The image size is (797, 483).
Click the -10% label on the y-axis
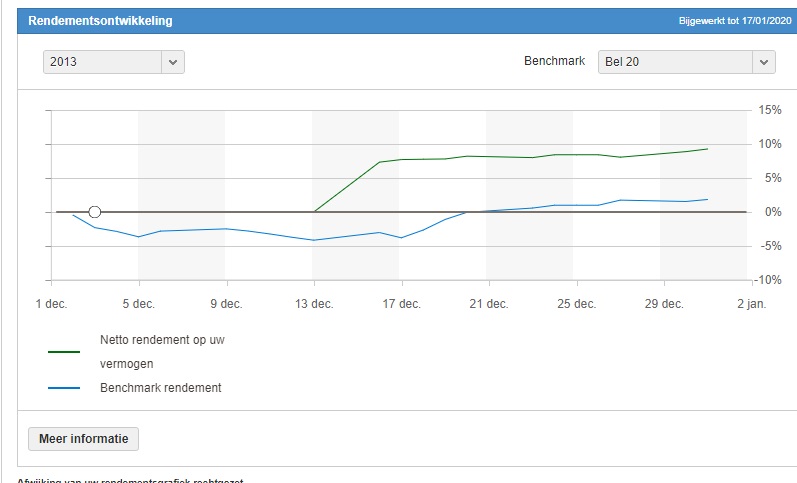point(767,281)
